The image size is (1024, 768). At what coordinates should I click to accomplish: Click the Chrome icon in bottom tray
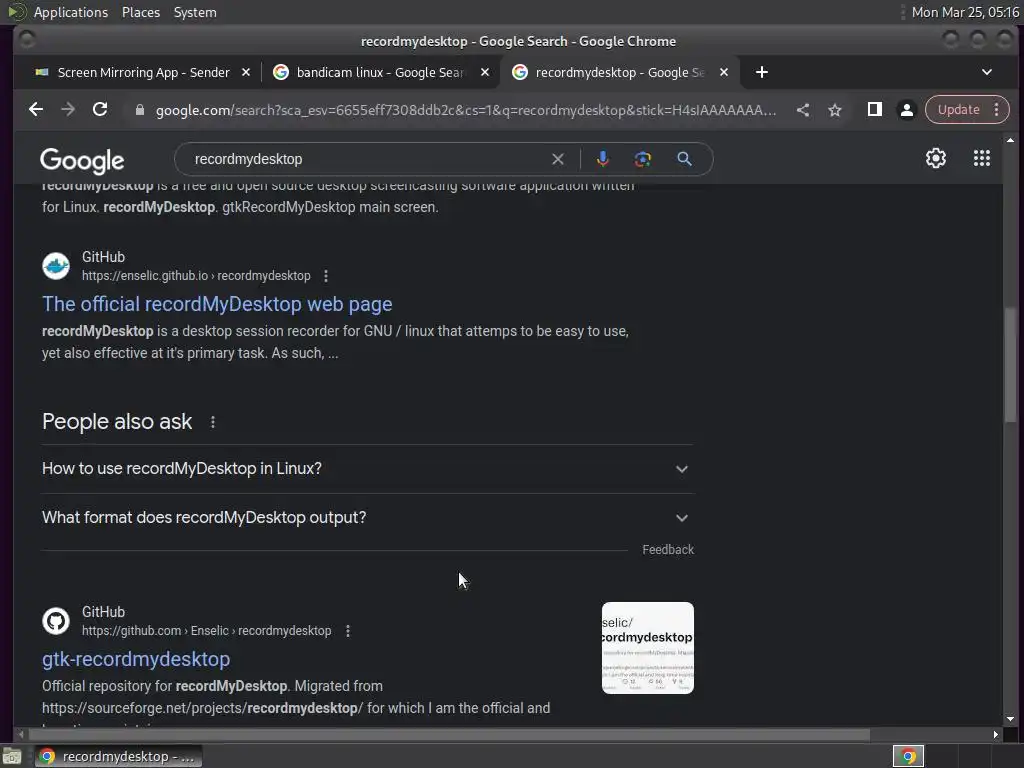908,757
